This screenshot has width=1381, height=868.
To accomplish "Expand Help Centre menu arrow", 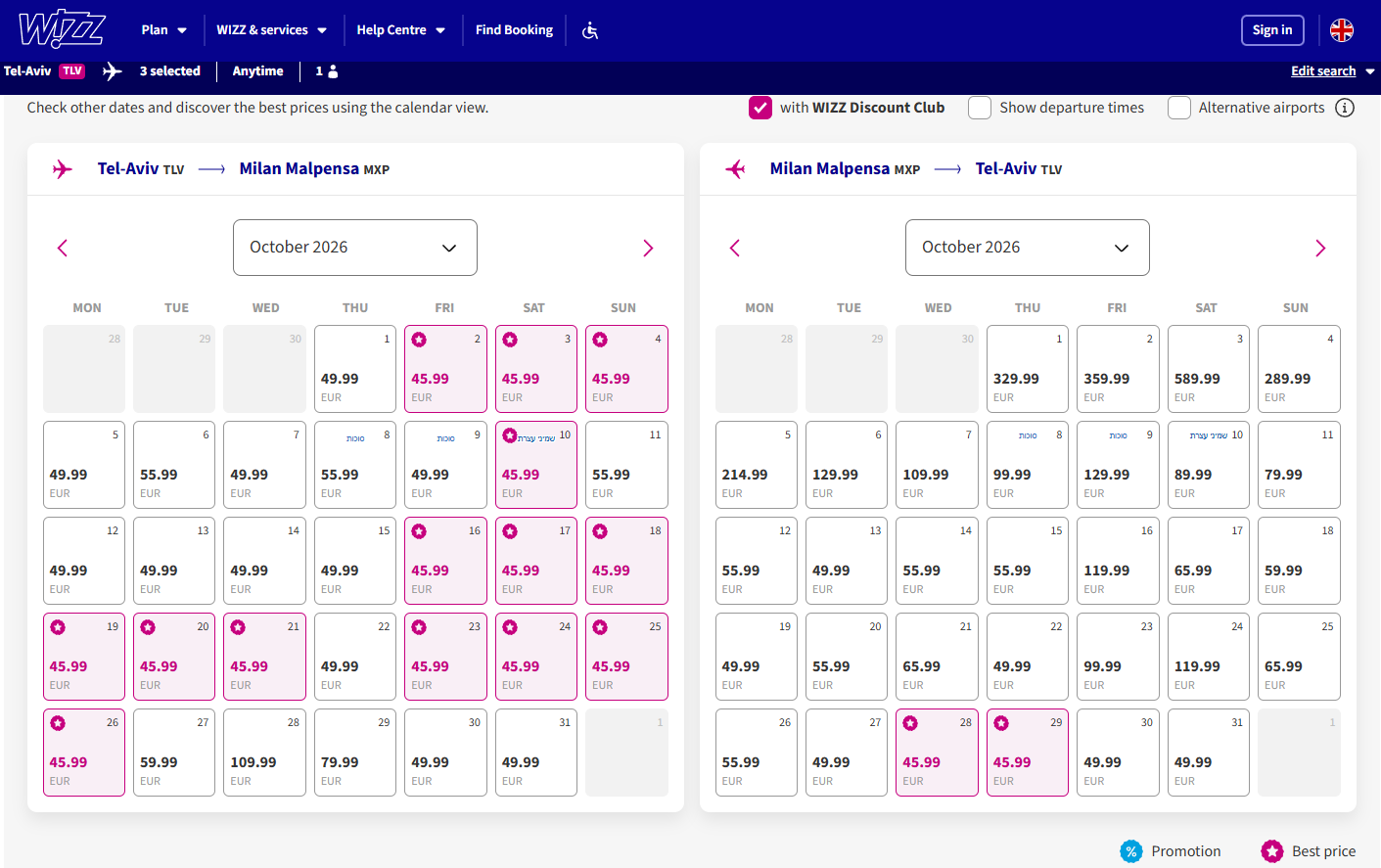I will pyautogui.click(x=440, y=30).
